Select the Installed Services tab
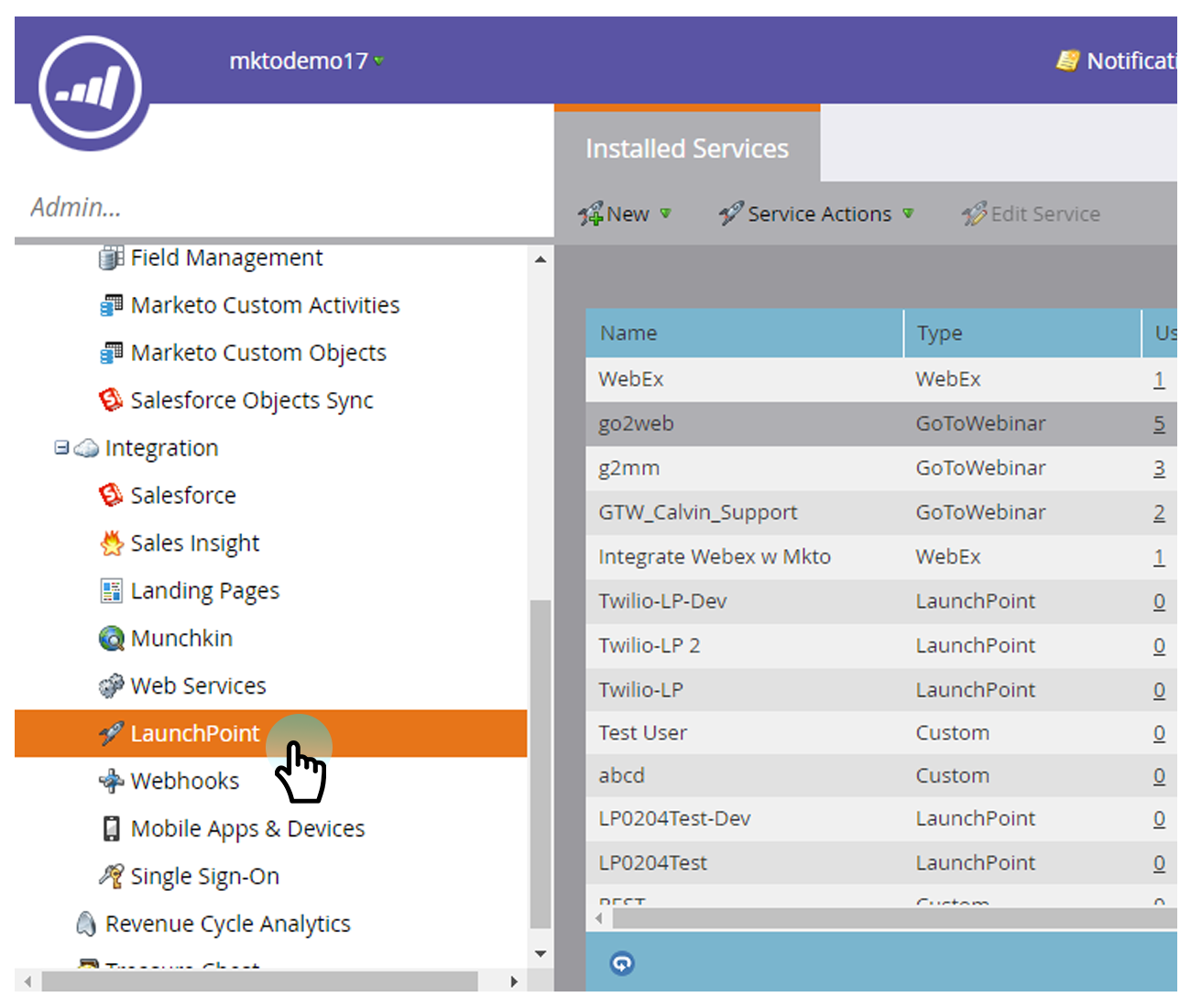The width and height of the screenshot is (1191, 1008). coord(686,148)
